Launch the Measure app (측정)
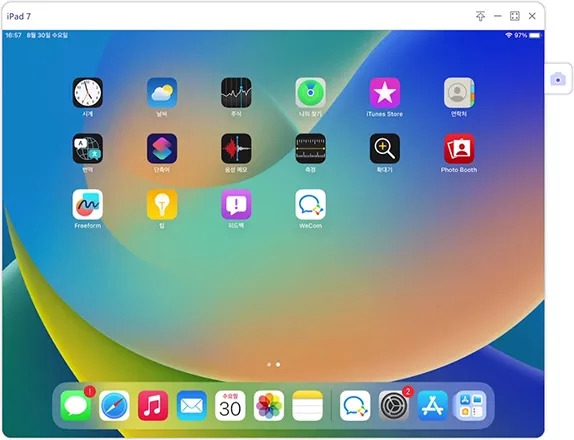 (310, 149)
